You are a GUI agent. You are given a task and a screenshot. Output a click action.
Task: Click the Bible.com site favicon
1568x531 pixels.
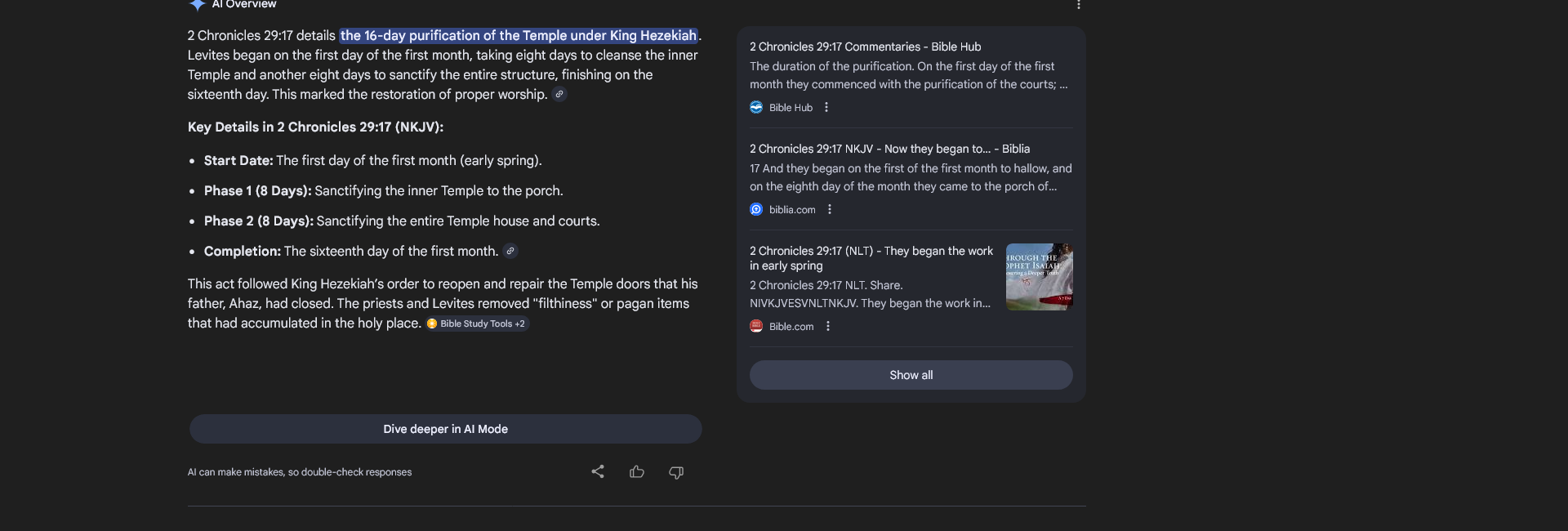pyautogui.click(x=756, y=326)
